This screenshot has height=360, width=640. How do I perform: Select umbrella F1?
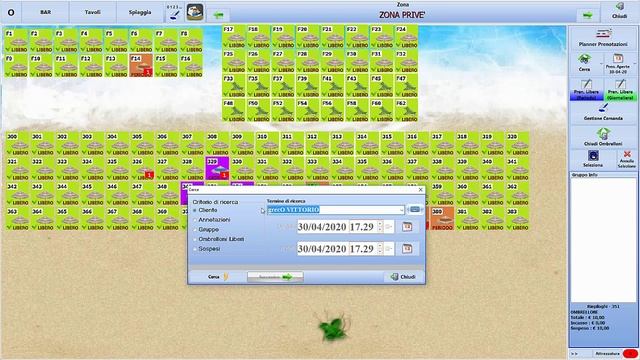point(16,40)
